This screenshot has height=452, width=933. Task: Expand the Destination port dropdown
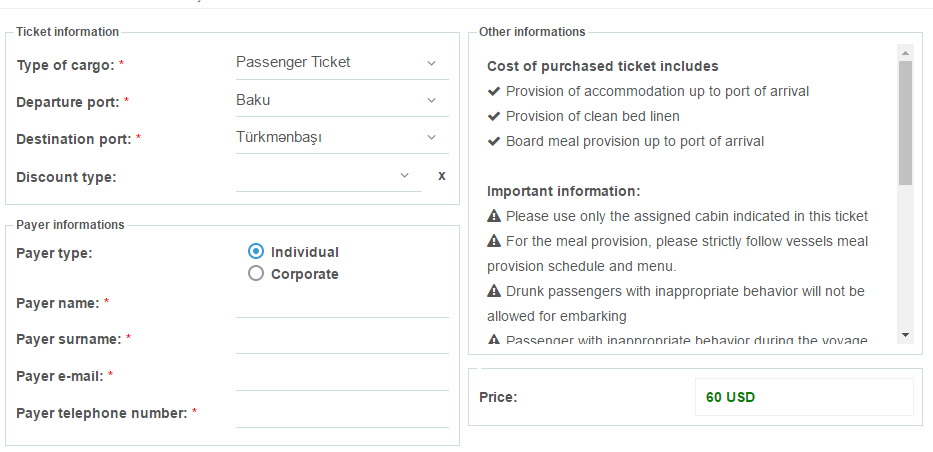pos(342,138)
